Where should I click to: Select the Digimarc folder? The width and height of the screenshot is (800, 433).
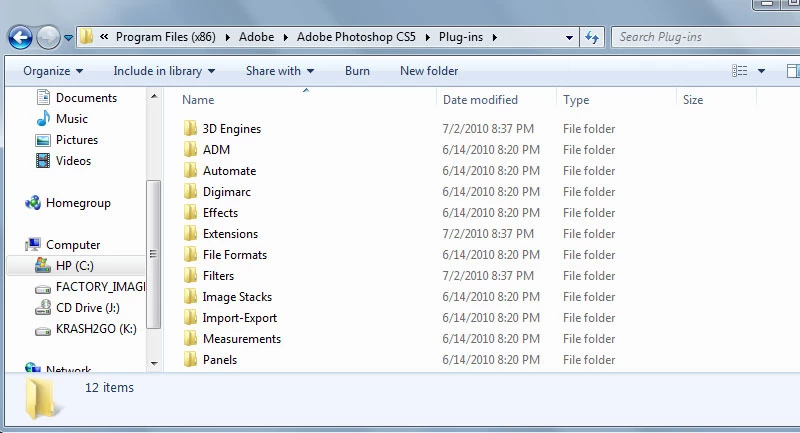pyautogui.click(x=217, y=192)
